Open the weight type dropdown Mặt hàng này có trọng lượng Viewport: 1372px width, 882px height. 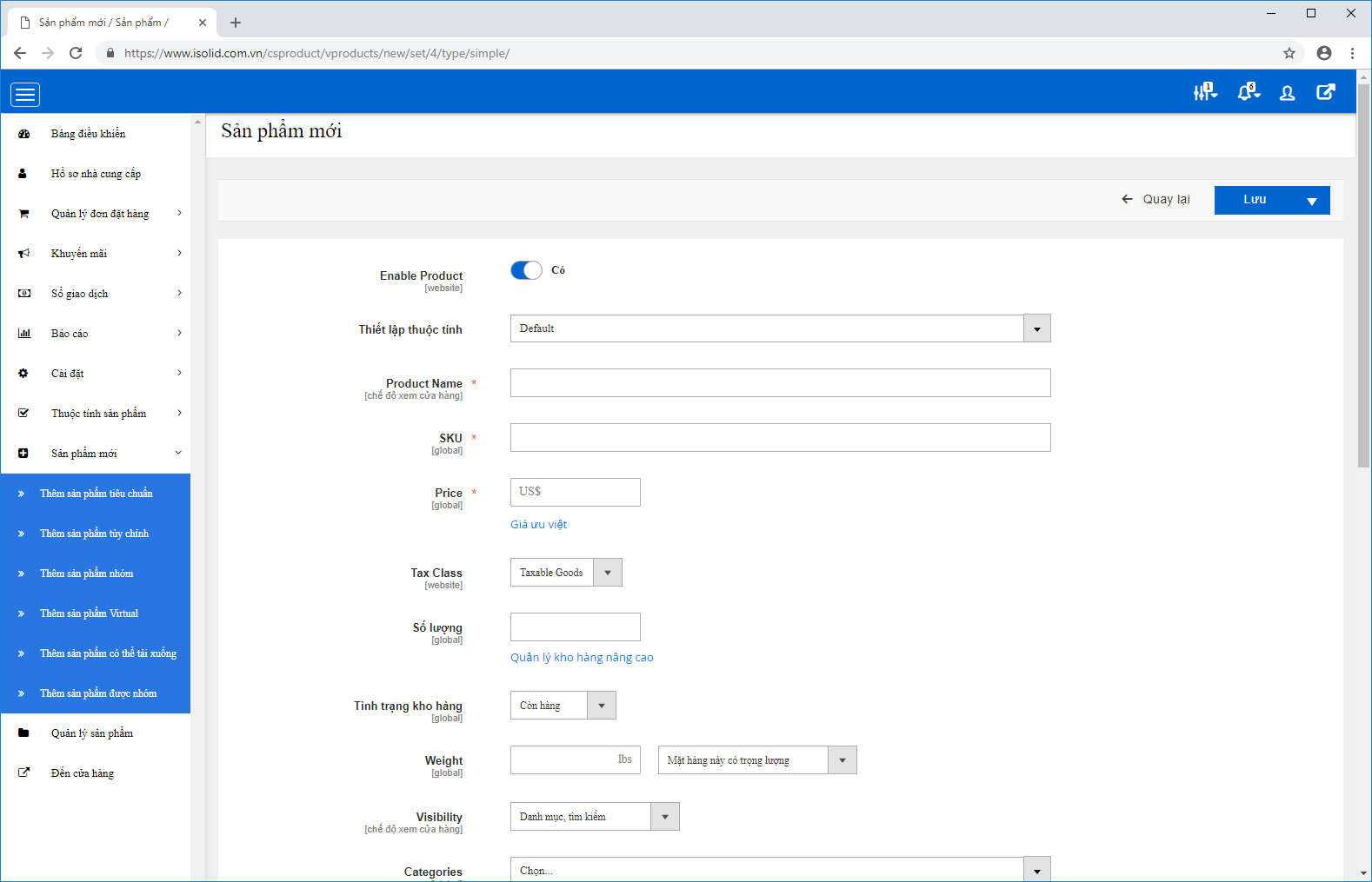757,760
